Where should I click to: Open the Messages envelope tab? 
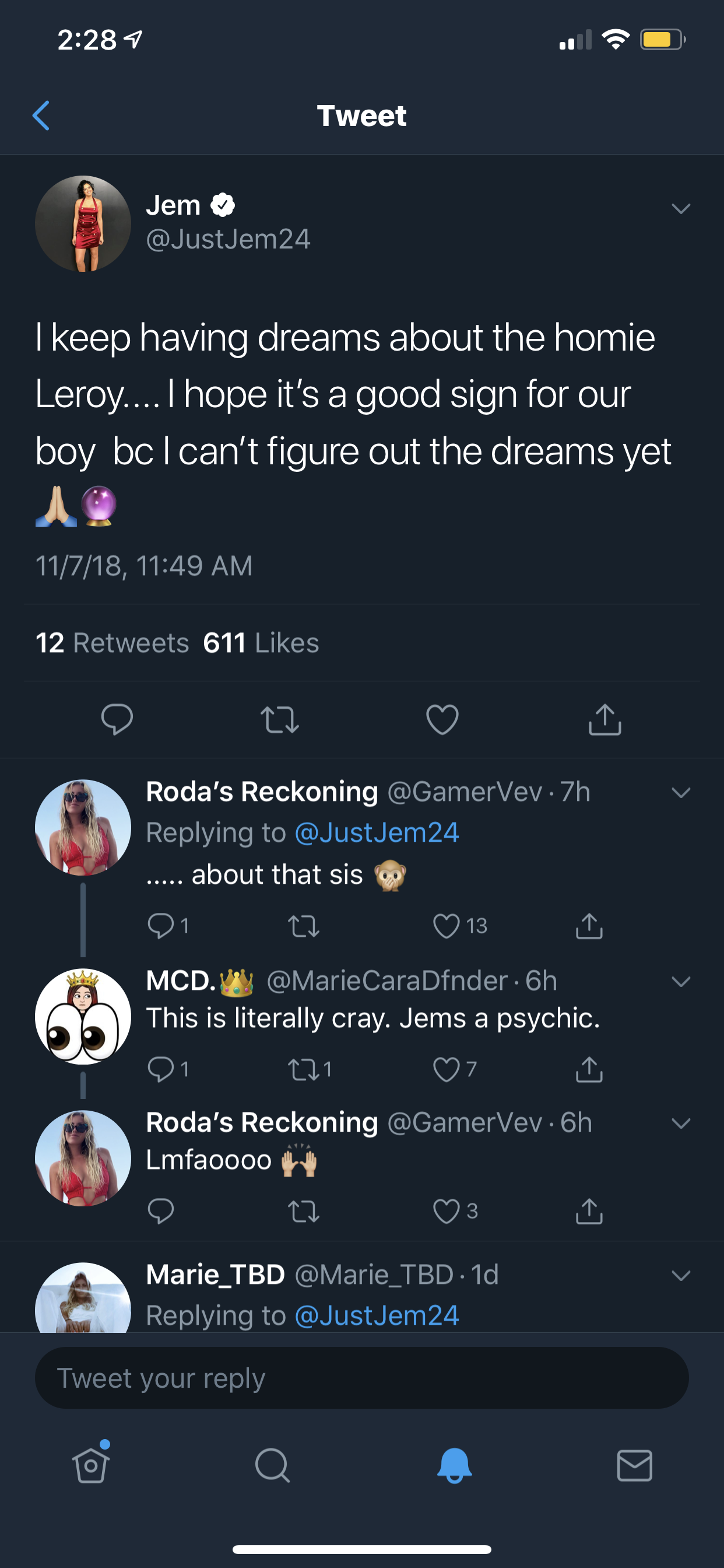coord(635,1465)
